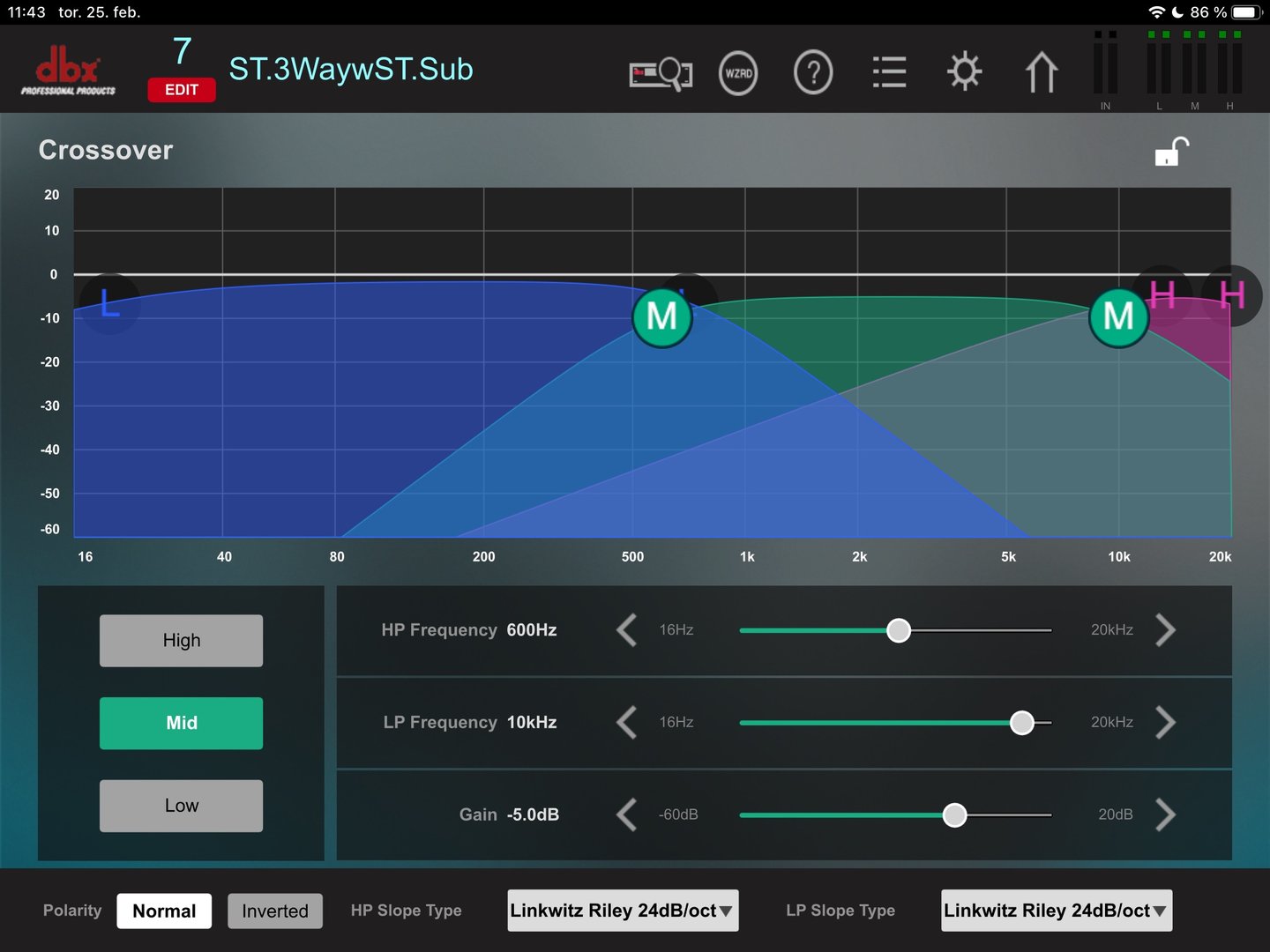
Task: Open the settings gear icon
Action: click(964, 72)
